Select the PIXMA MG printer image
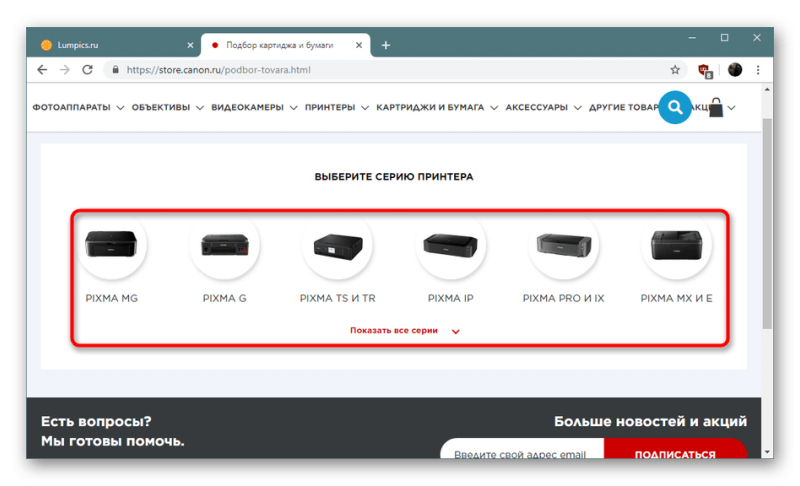This screenshot has height=486, width=800. pos(111,244)
